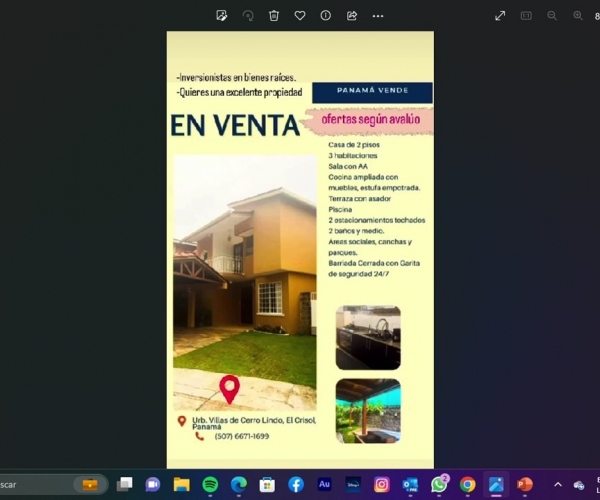
Task: Open Task View from the taskbar
Action: pos(124,485)
